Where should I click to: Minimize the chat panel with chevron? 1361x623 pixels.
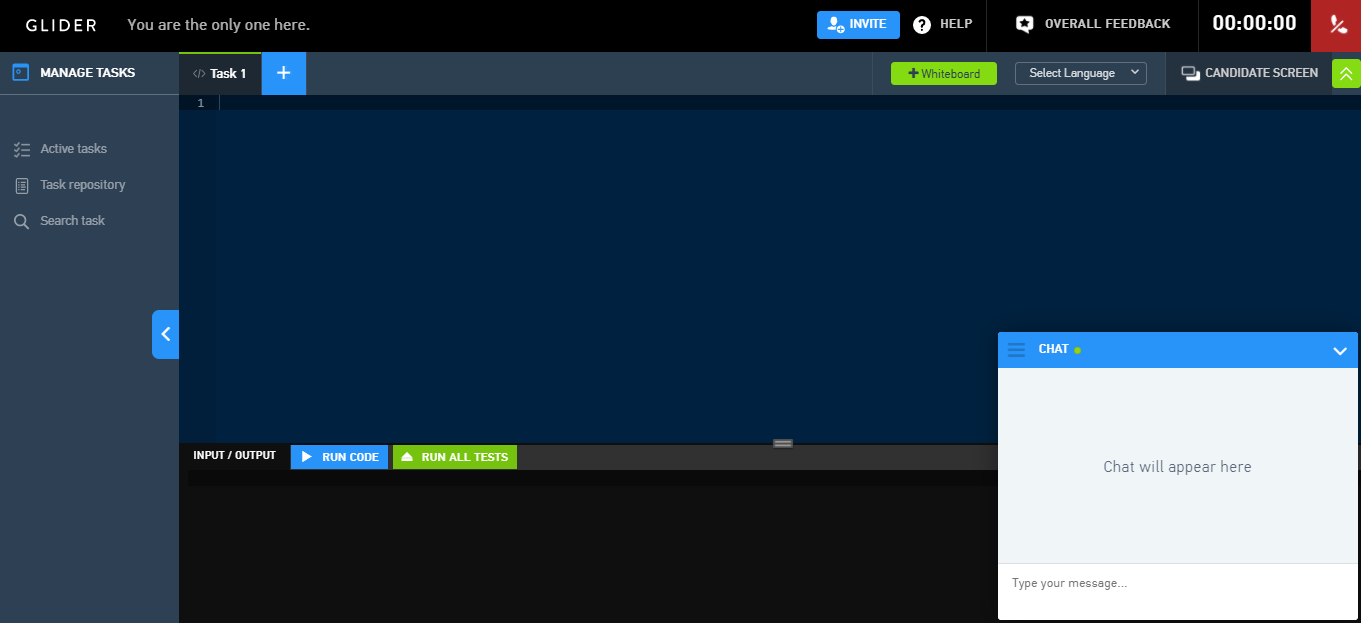tap(1340, 351)
